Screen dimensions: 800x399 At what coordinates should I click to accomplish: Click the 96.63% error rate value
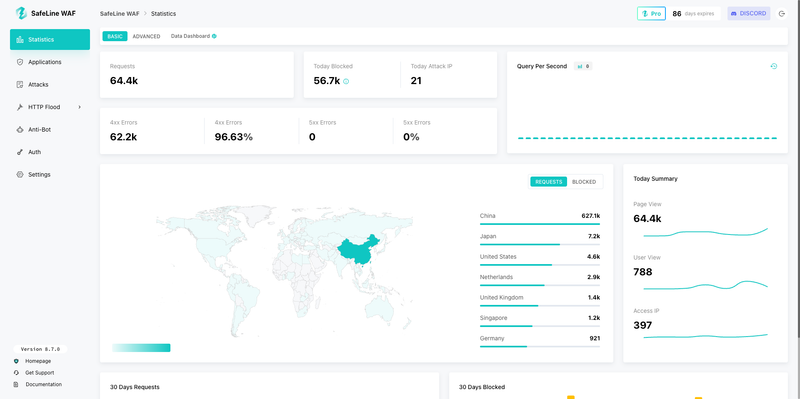(234, 137)
